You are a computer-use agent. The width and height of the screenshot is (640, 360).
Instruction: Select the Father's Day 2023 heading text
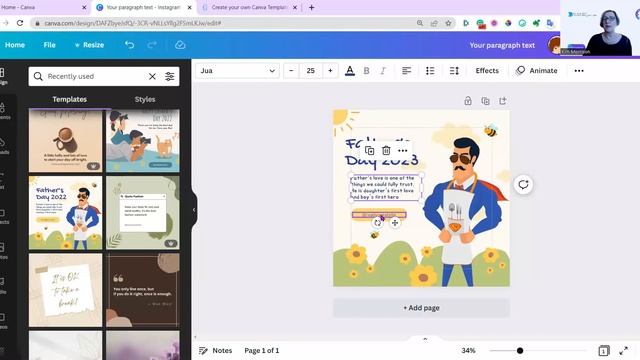381,152
